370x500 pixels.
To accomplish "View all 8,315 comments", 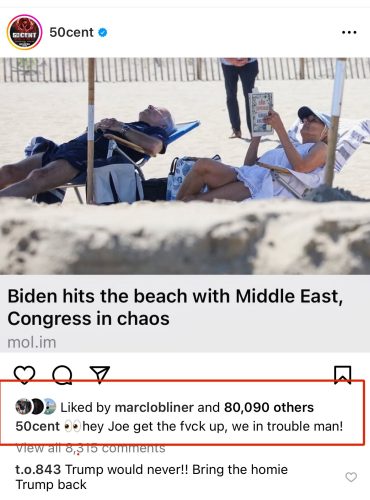I will pyautogui.click(x=91, y=448).
